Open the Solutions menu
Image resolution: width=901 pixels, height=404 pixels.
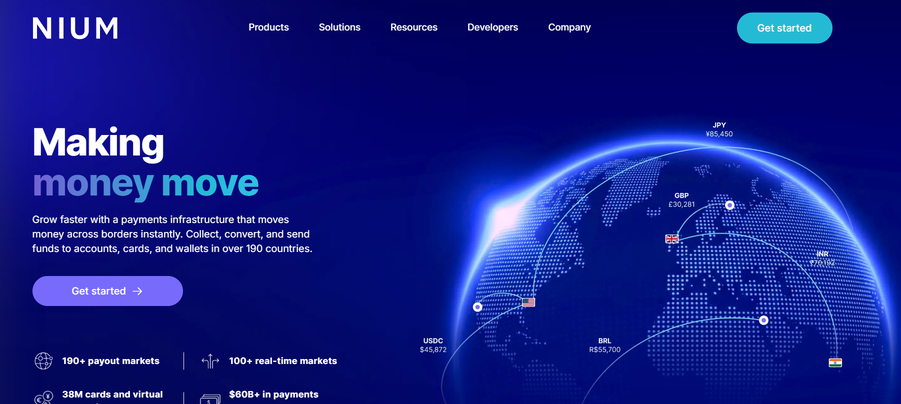(340, 28)
